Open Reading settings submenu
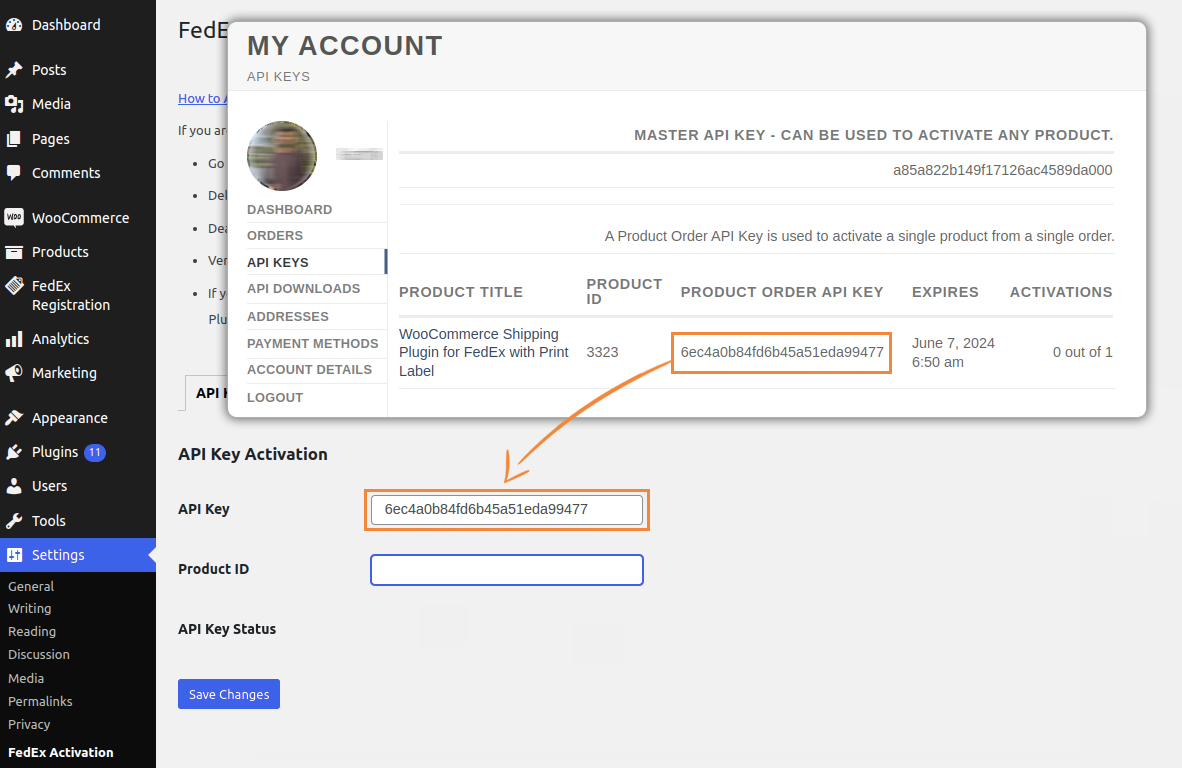The height and width of the screenshot is (768, 1182). click(32, 632)
